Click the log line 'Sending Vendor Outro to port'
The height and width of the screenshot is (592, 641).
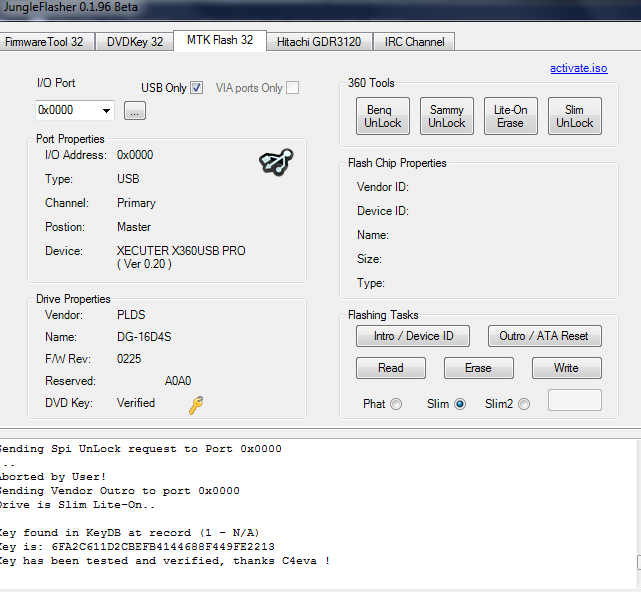[x=120, y=491]
